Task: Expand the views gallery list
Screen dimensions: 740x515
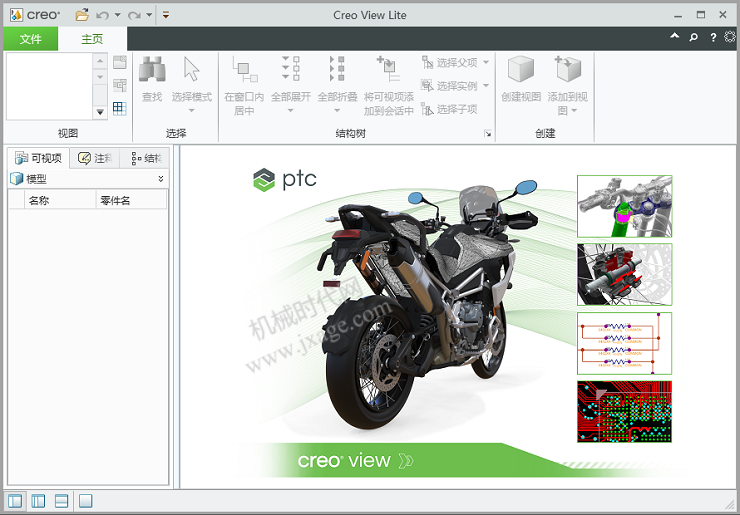Action: pos(100,112)
